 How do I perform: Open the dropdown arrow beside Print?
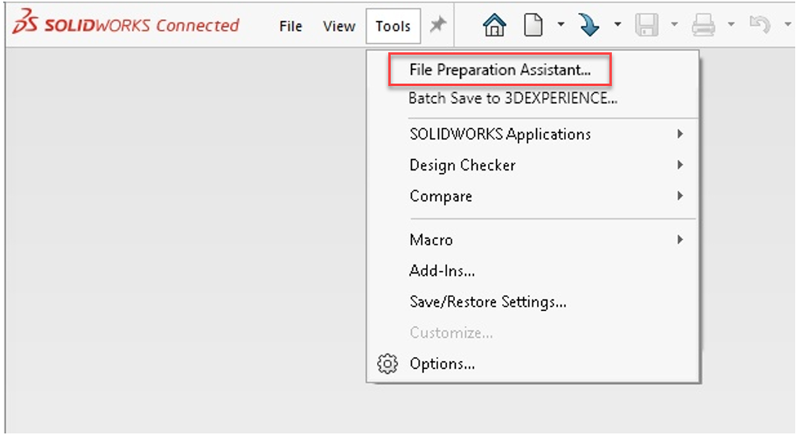click(731, 26)
